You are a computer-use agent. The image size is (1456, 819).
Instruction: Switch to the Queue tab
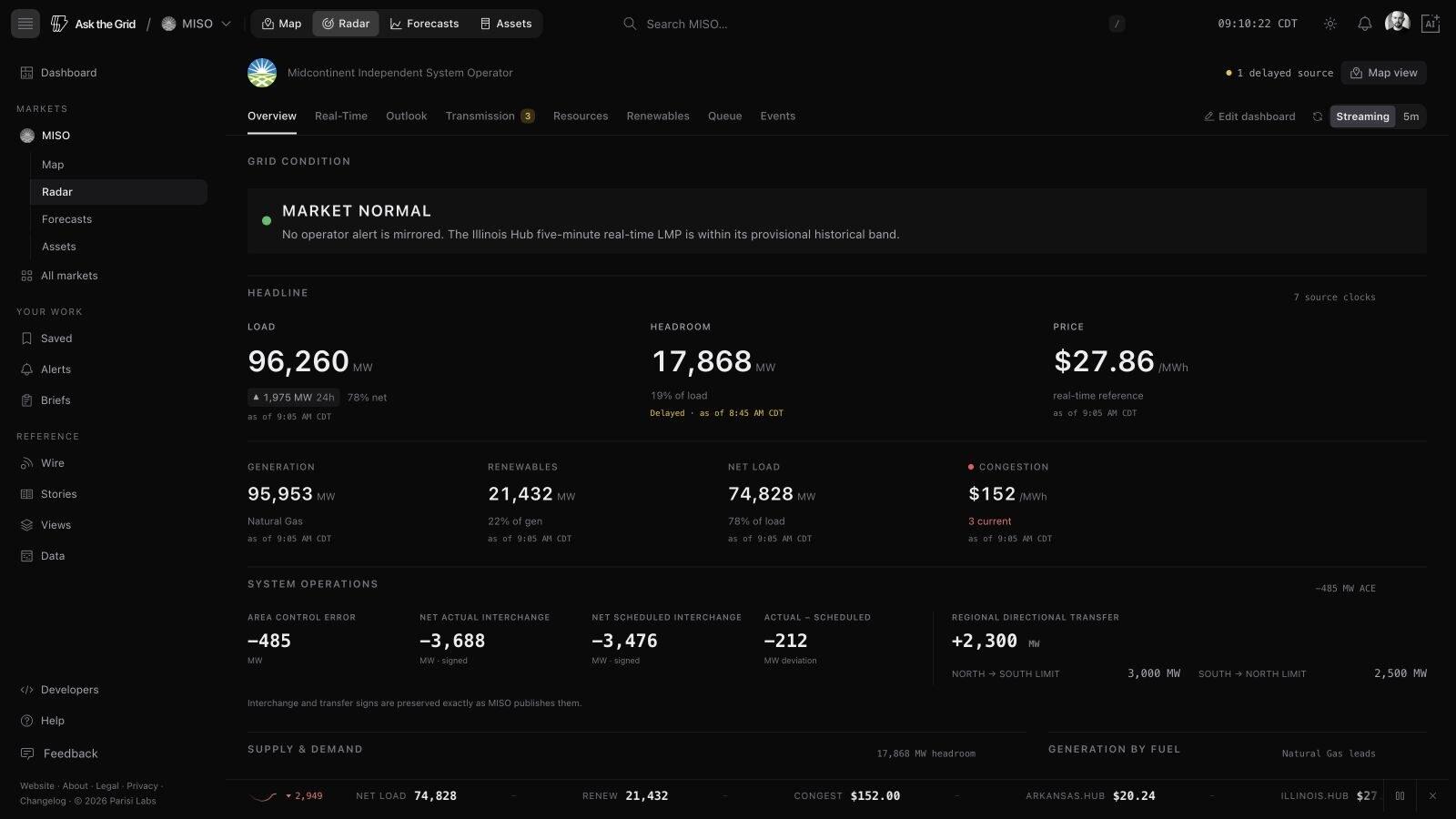click(x=724, y=116)
